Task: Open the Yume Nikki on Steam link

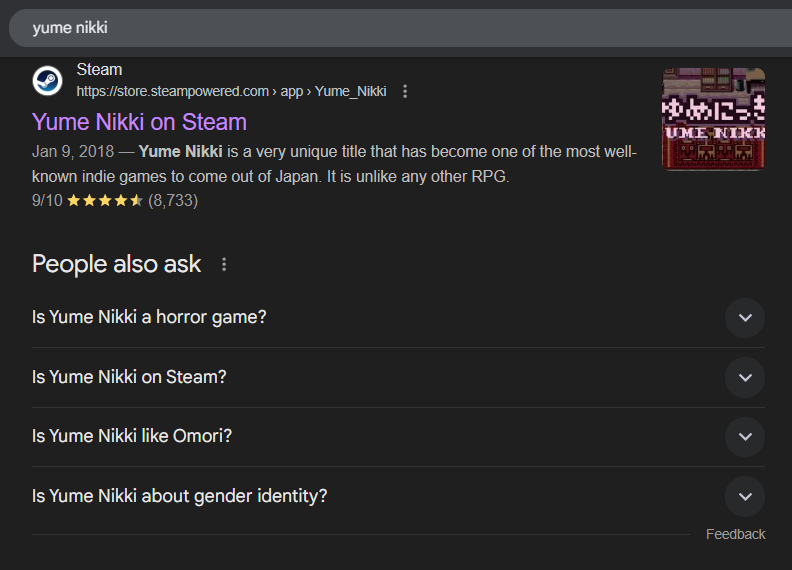Action: pyautogui.click(x=139, y=122)
